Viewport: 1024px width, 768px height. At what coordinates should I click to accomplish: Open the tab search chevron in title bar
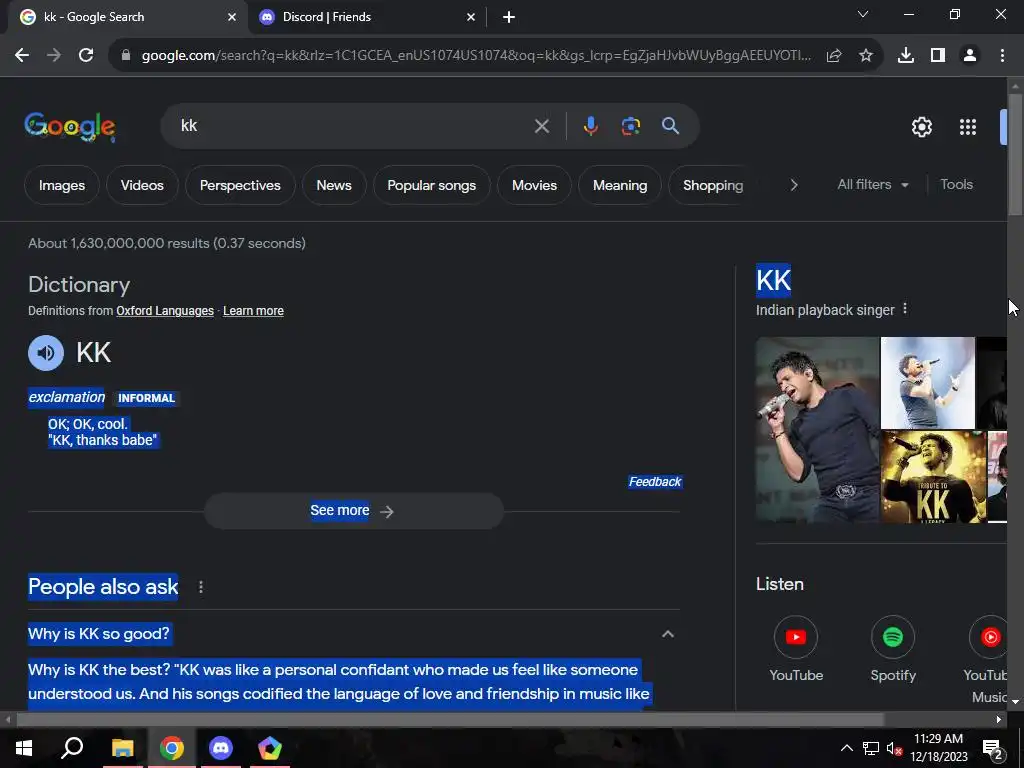(x=863, y=14)
